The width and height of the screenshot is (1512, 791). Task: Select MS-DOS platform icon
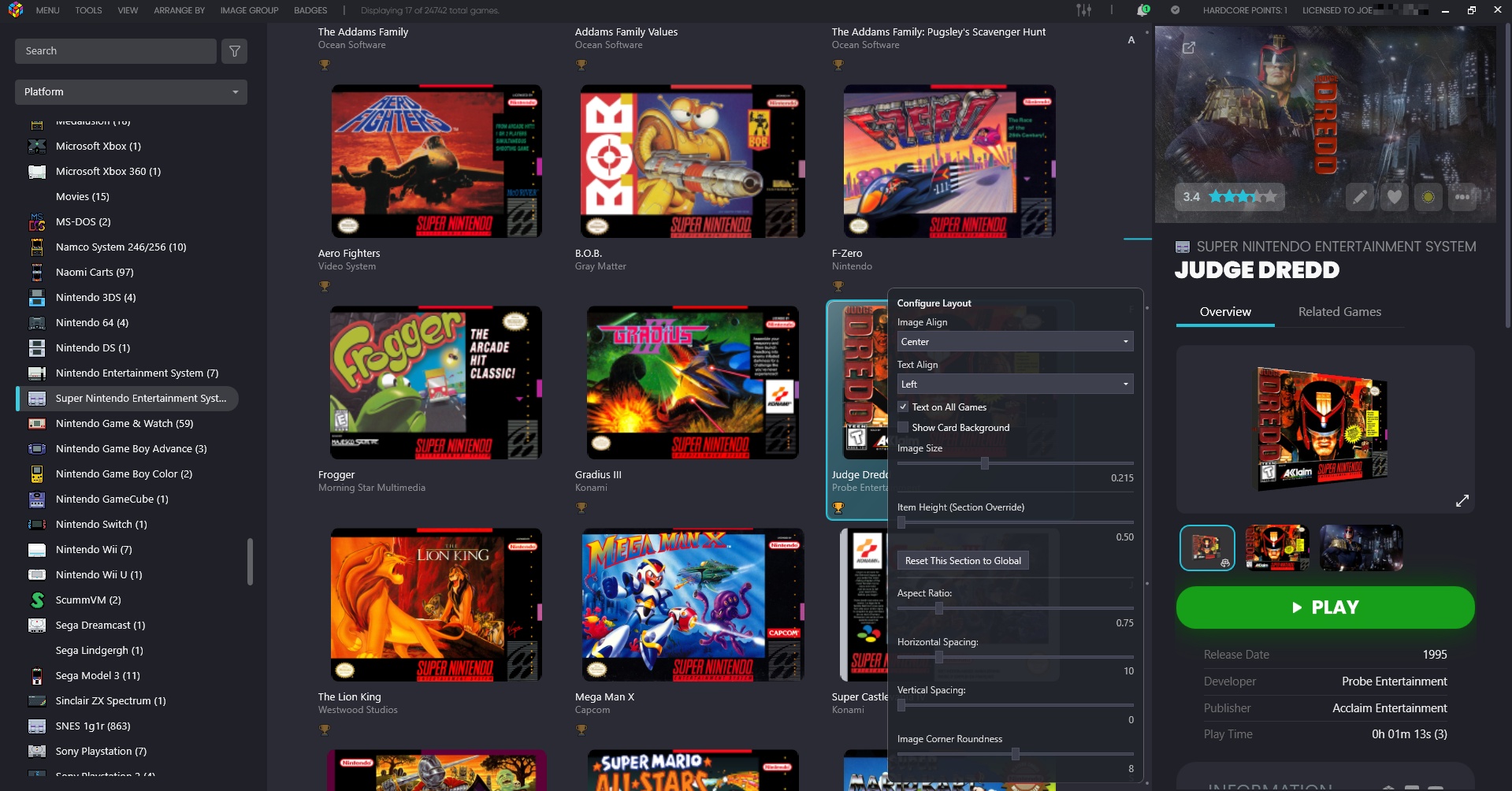[37, 222]
